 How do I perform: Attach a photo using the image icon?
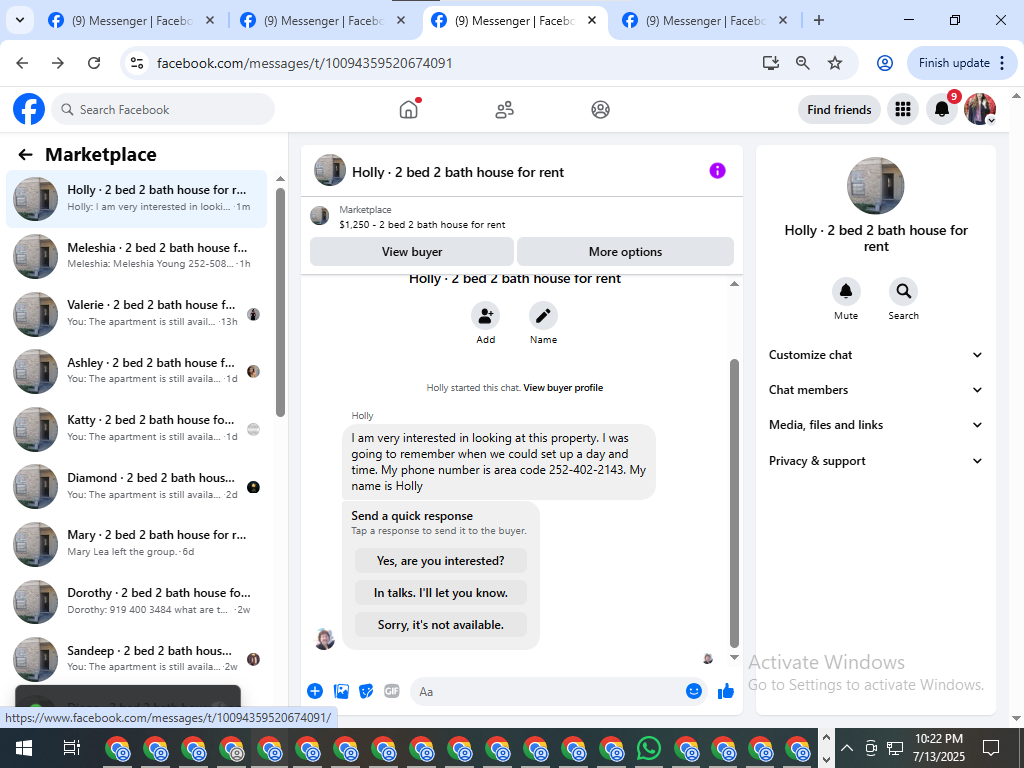[341, 691]
